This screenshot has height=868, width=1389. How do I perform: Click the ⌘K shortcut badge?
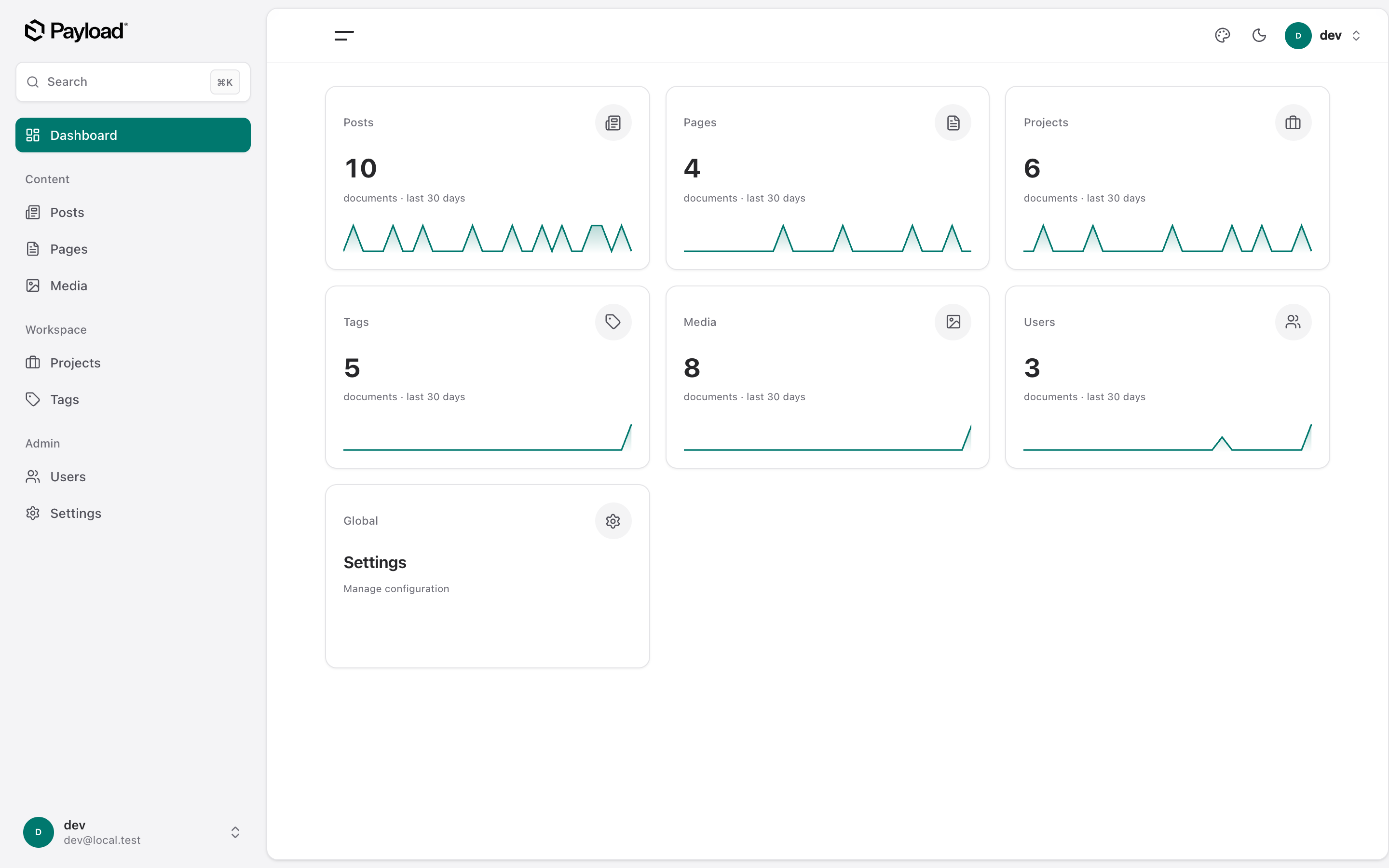click(x=225, y=82)
